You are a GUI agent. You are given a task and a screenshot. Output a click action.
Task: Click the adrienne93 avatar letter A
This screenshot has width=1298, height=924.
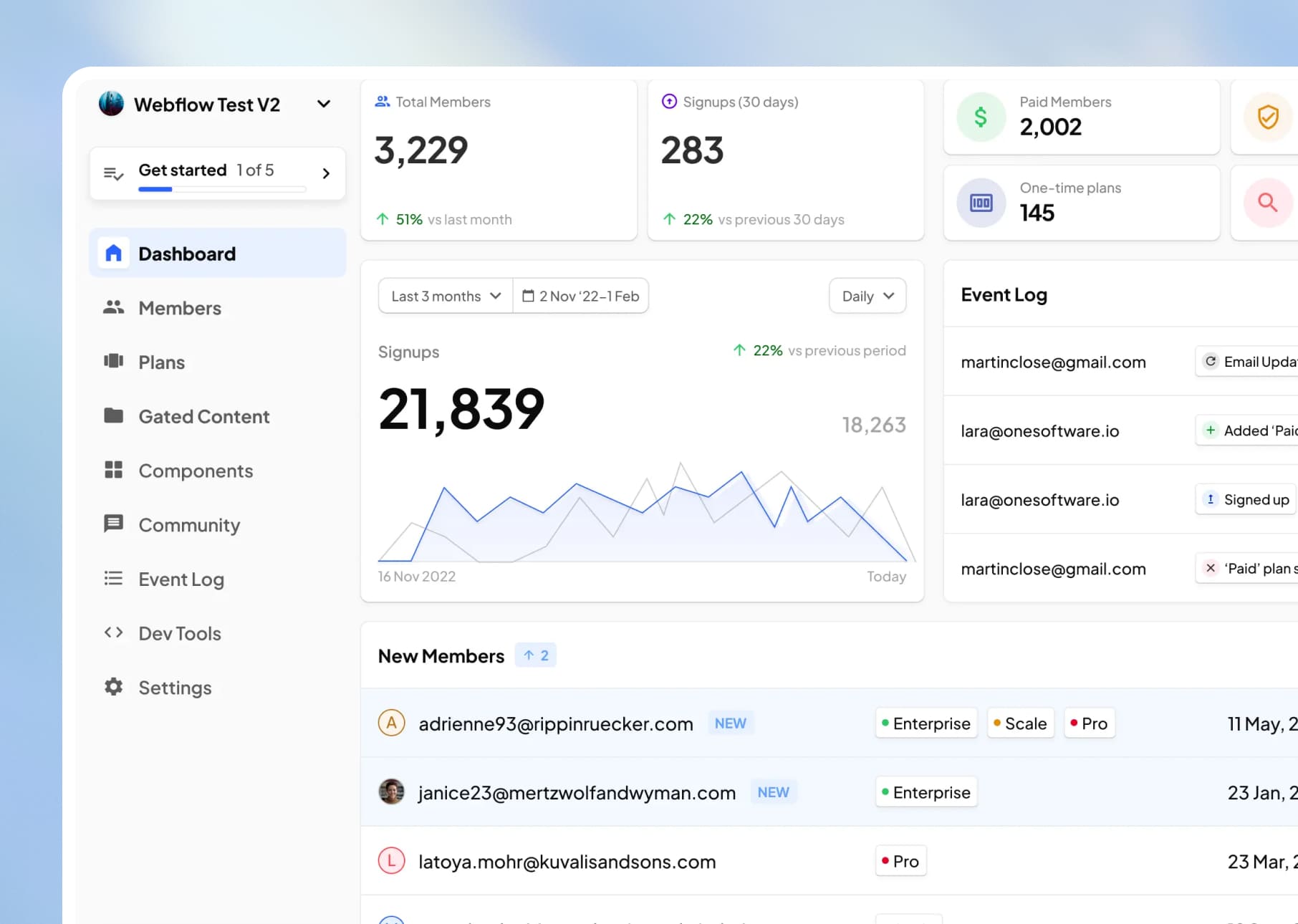coord(392,723)
